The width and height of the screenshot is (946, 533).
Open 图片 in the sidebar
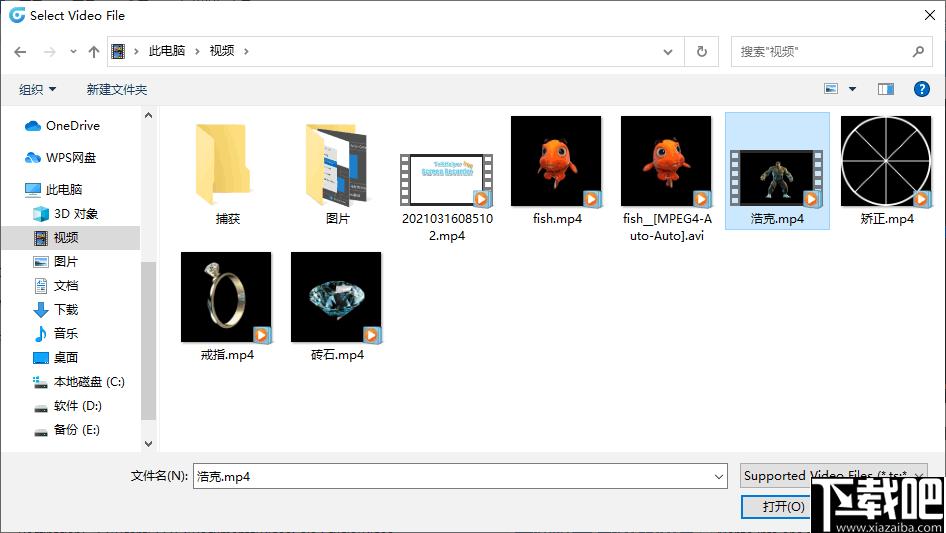coord(56,261)
